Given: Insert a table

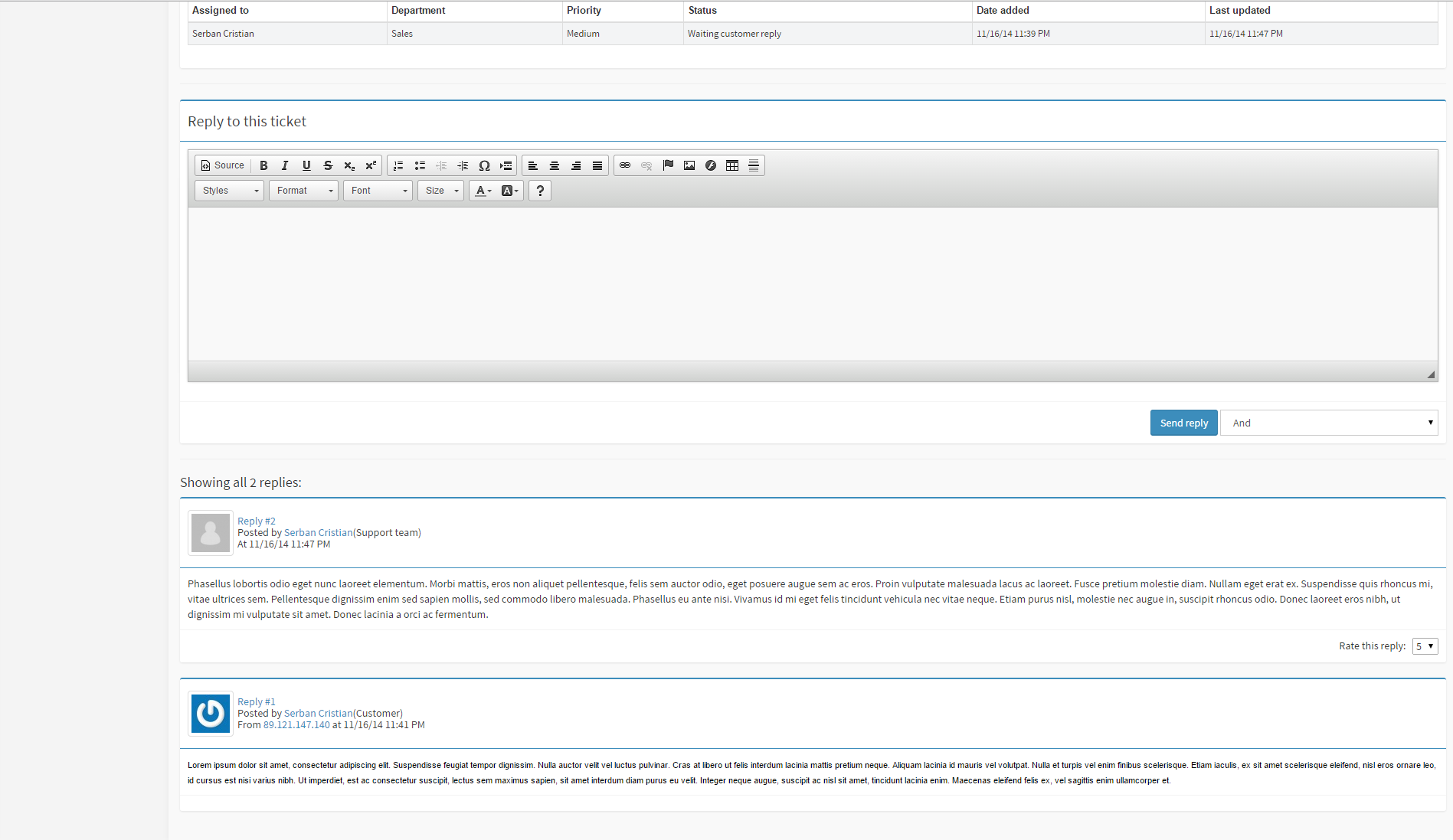Looking at the screenshot, I should [732, 165].
